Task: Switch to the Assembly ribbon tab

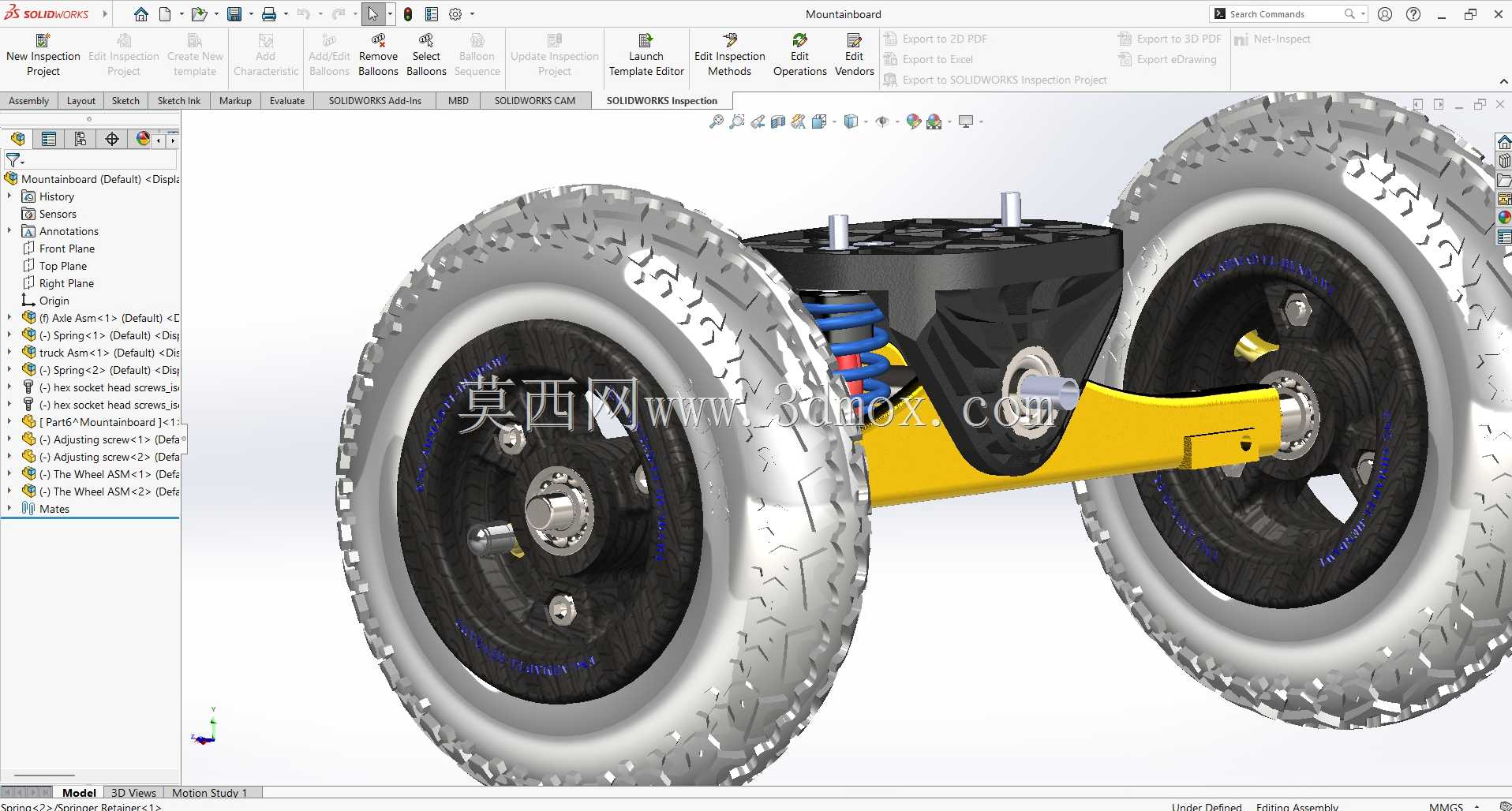Action: pyautogui.click(x=29, y=101)
